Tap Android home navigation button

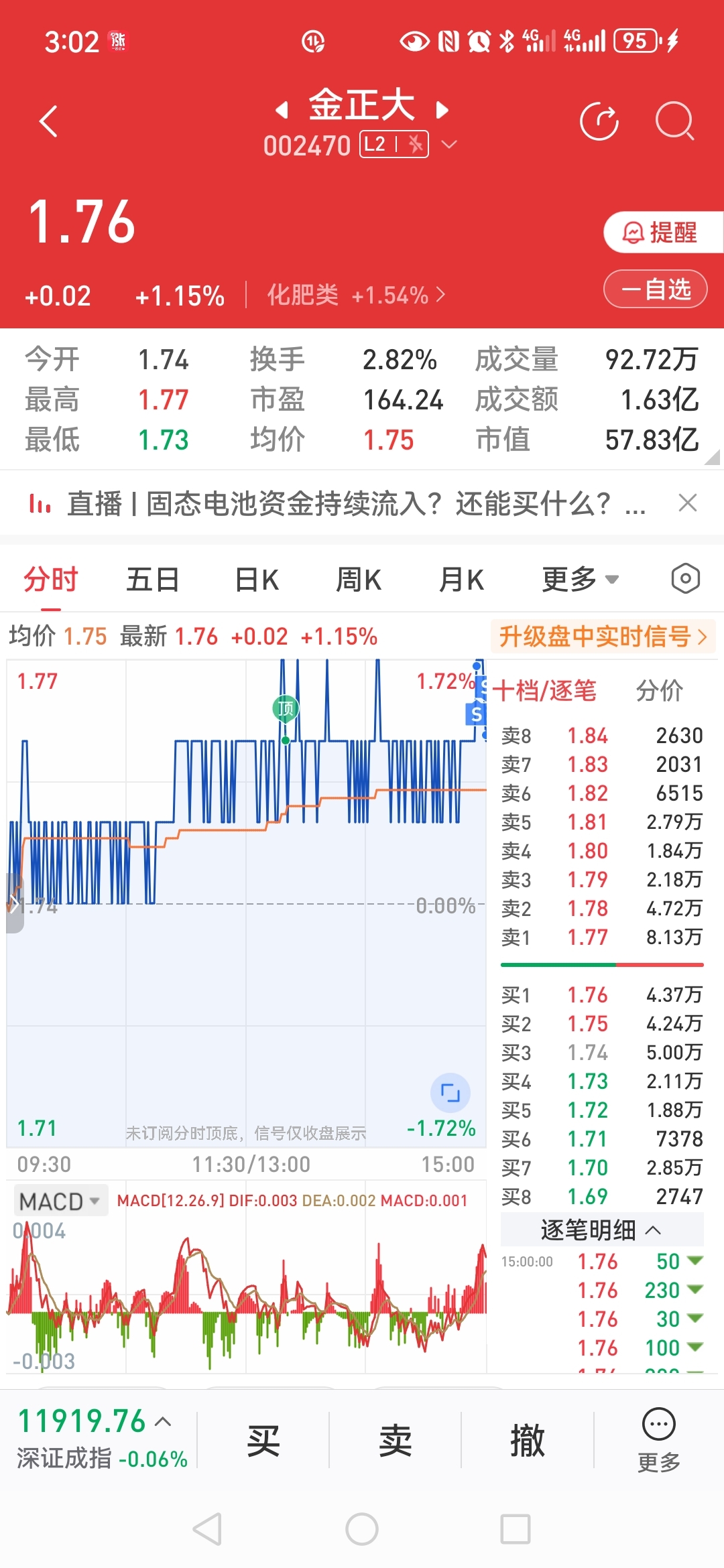point(362,1529)
